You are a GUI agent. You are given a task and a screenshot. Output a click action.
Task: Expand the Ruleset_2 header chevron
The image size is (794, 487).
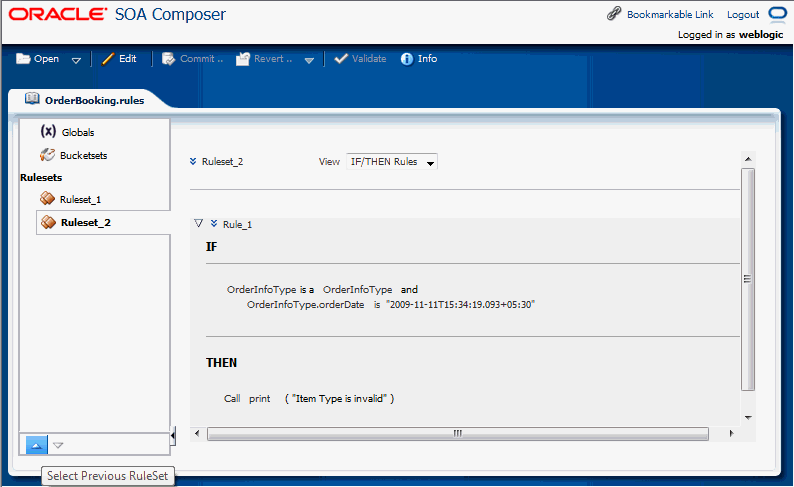[x=193, y=161]
